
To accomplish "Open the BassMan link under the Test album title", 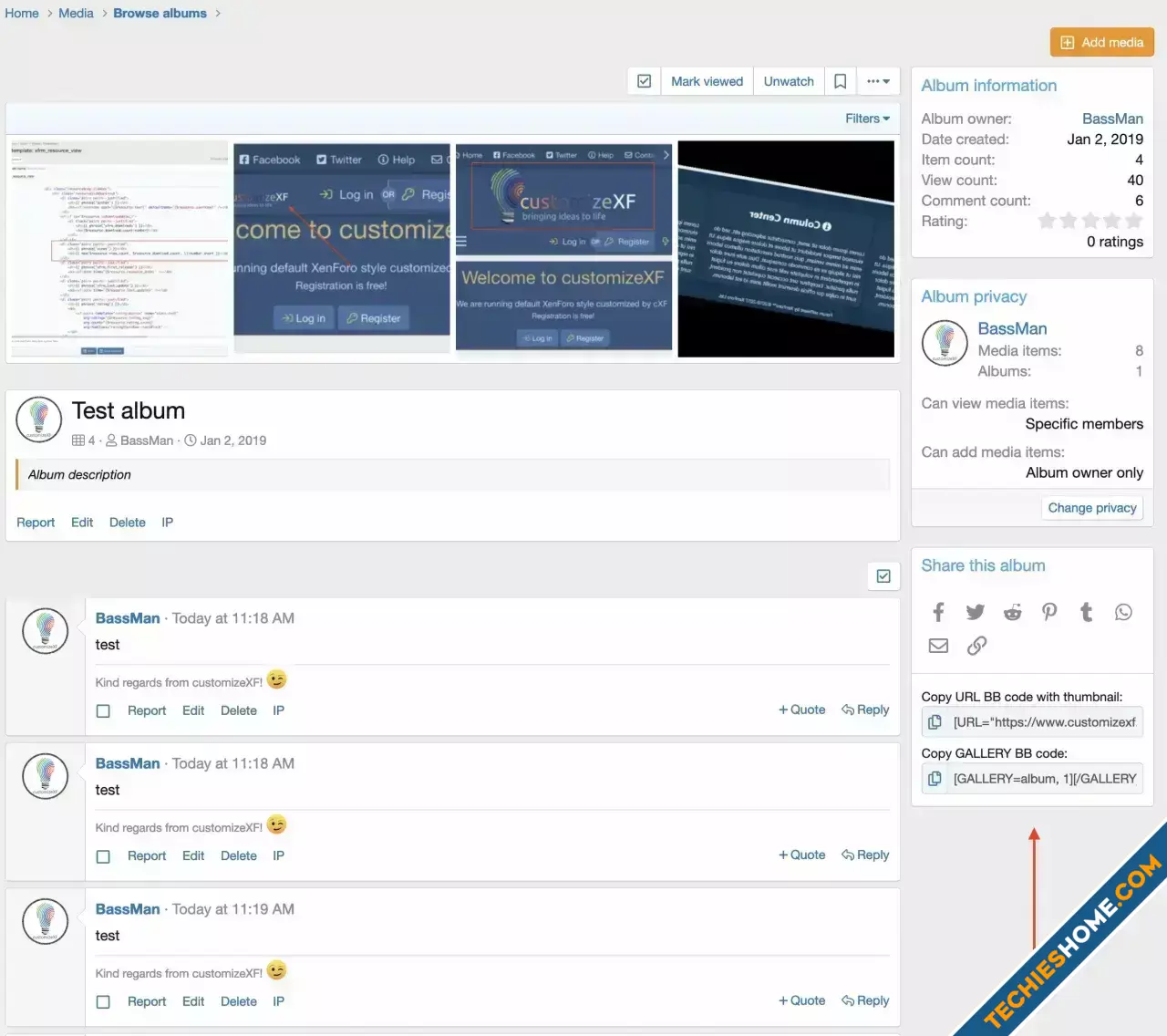I will coord(146,440).
